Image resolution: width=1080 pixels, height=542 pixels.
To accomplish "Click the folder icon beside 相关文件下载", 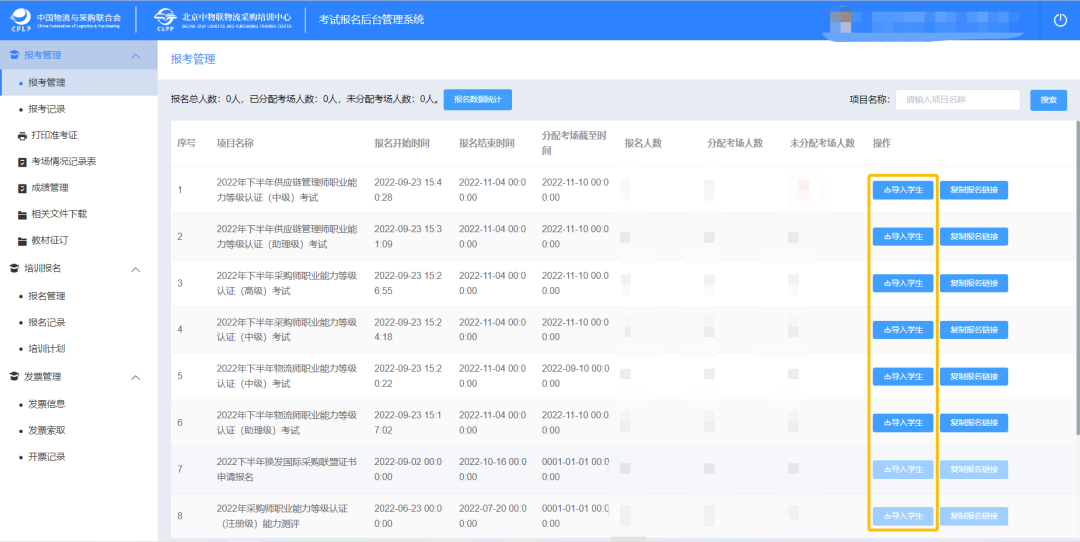I will pos(21,214).
